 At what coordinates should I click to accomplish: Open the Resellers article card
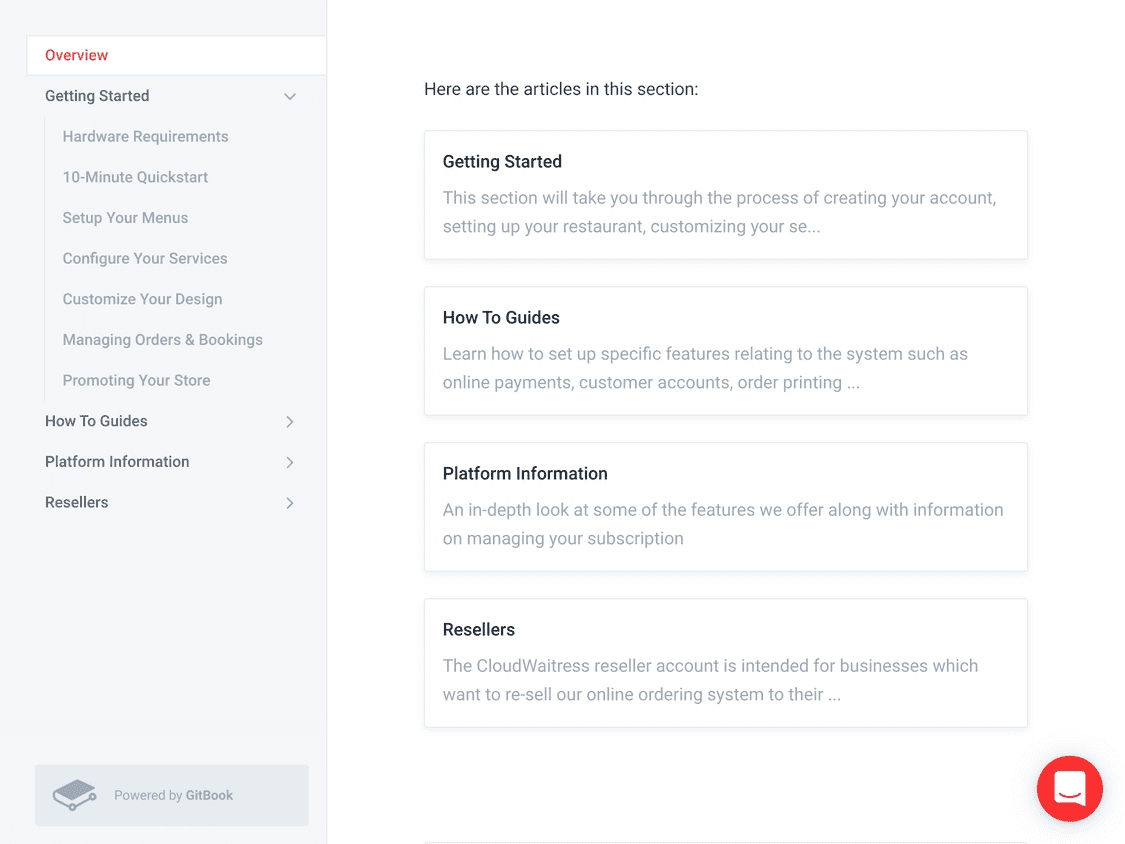pyautogui.click(x=725, y=663)
